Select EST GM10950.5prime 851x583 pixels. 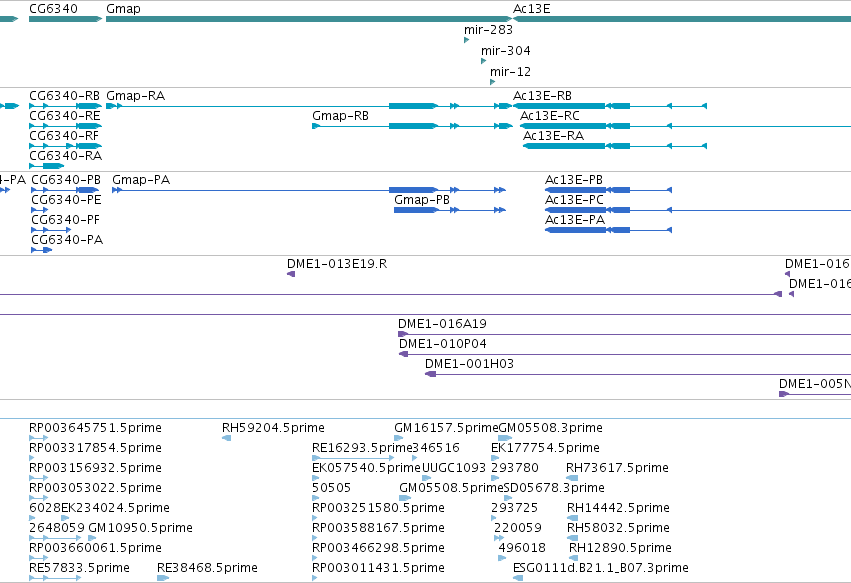[140, 529]
